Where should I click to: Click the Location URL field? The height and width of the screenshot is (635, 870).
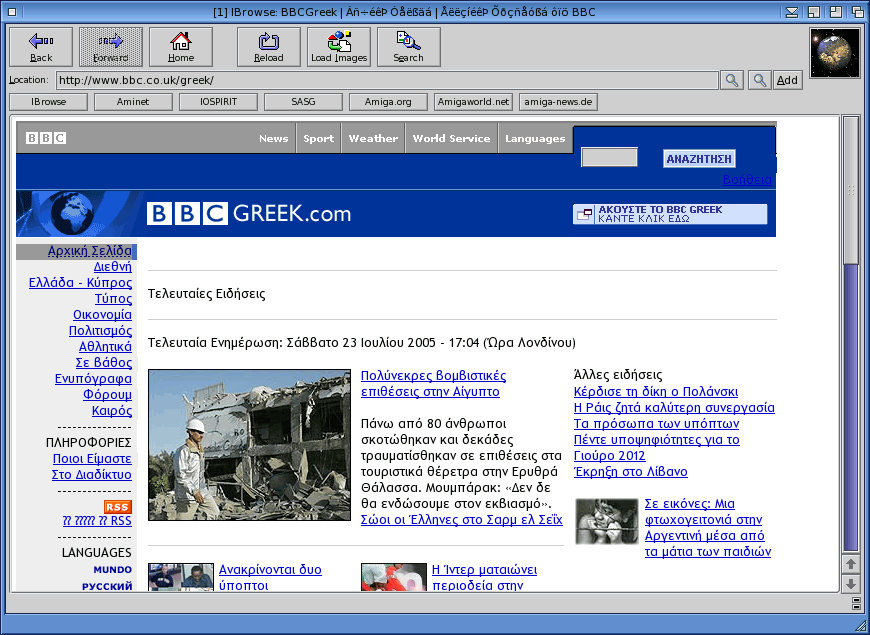387,80
